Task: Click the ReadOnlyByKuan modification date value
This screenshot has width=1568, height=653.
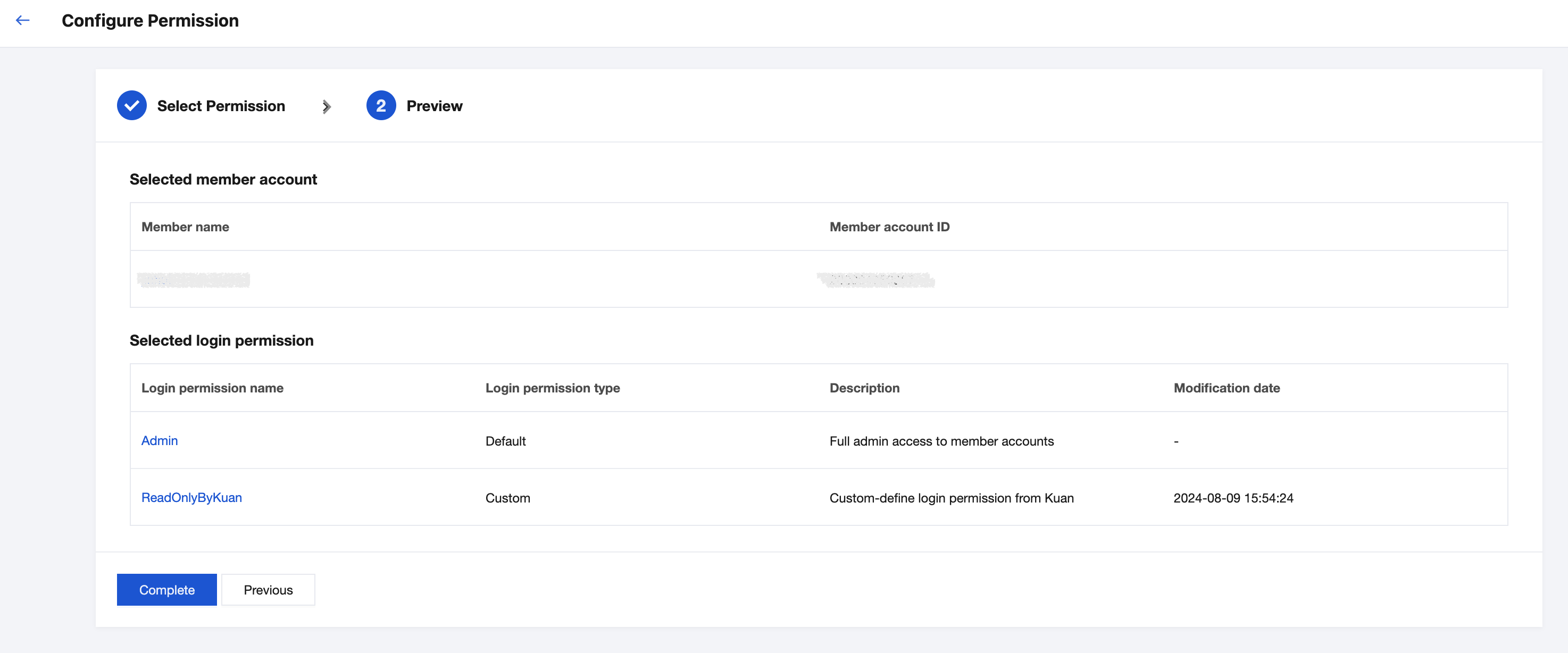Action: pyautogui.click(x=1233, y=498)
